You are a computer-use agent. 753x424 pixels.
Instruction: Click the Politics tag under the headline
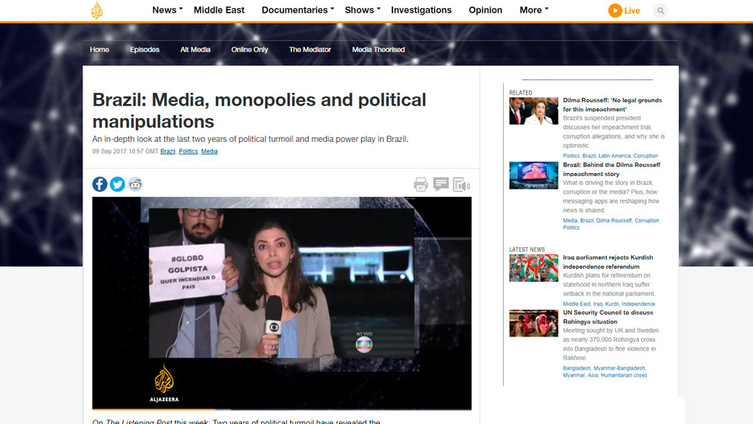point(188,151)
